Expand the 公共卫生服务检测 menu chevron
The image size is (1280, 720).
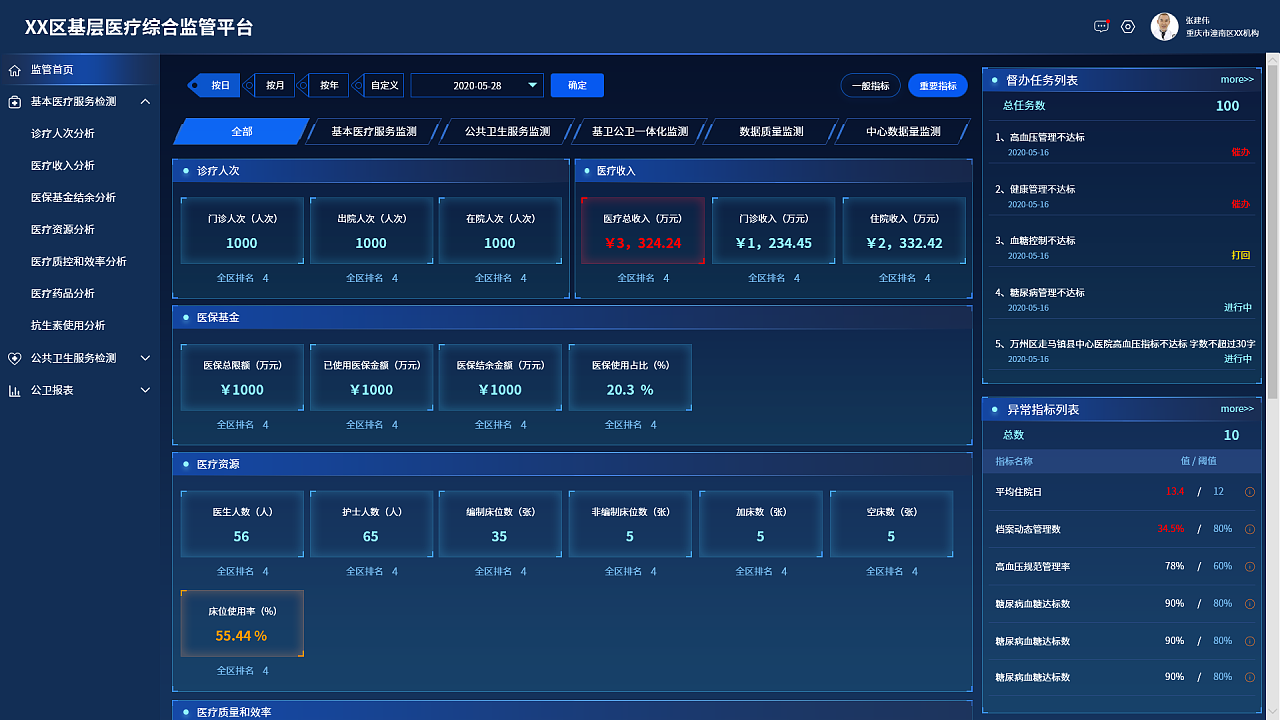145,358
